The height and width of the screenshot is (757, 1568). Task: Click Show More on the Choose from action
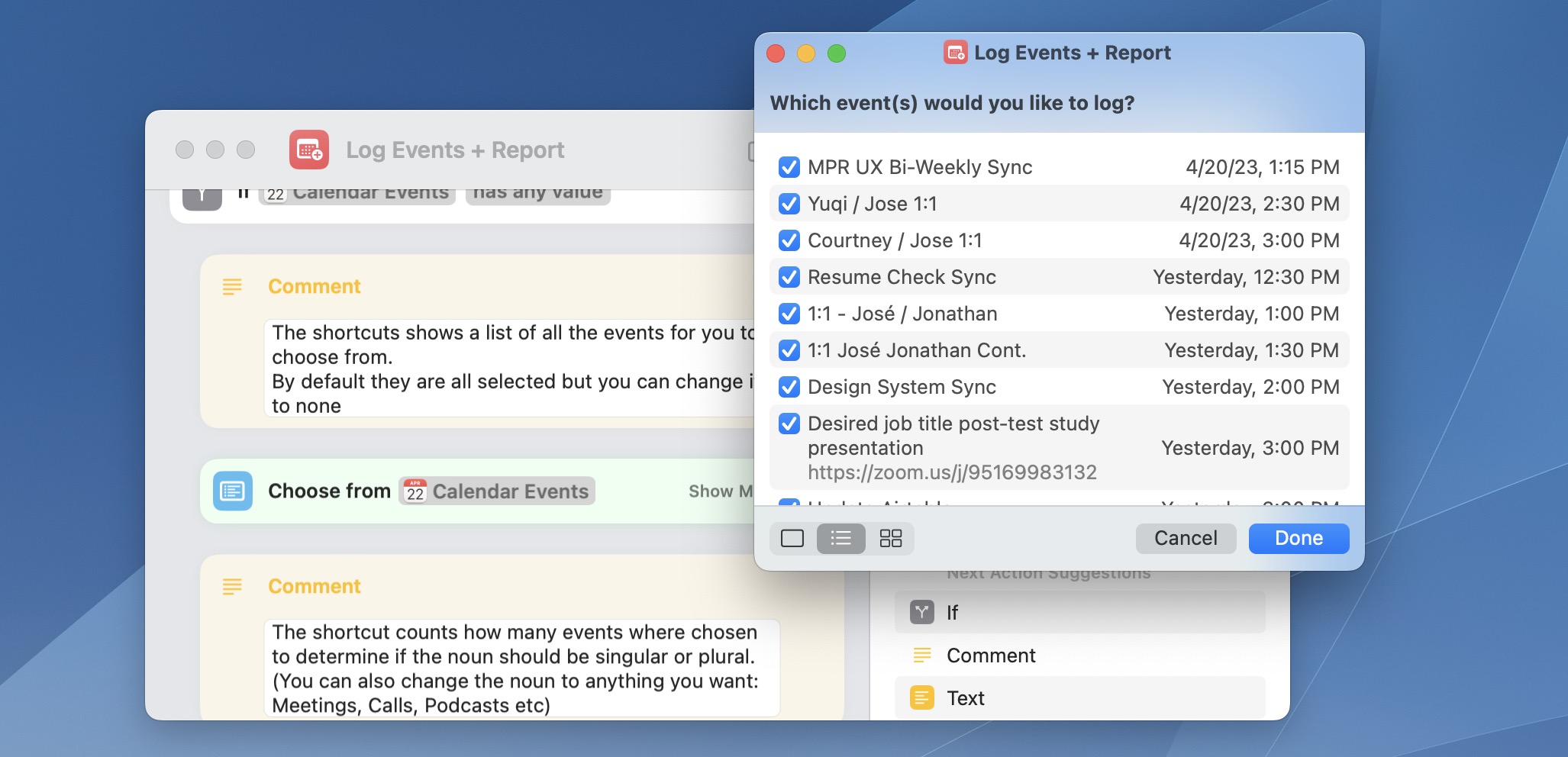pyautogui.click(x=720, y=491)
